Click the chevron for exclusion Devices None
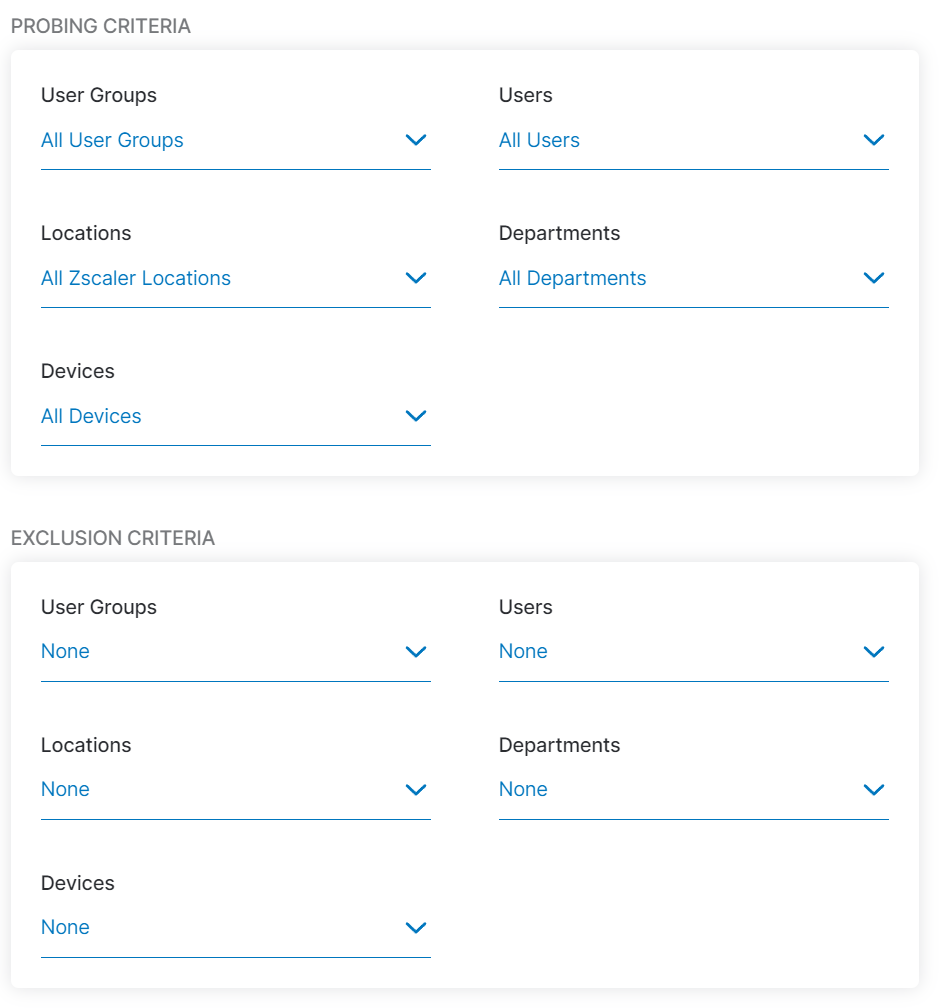Screen dimensions: 944x1008 (416, 927)
